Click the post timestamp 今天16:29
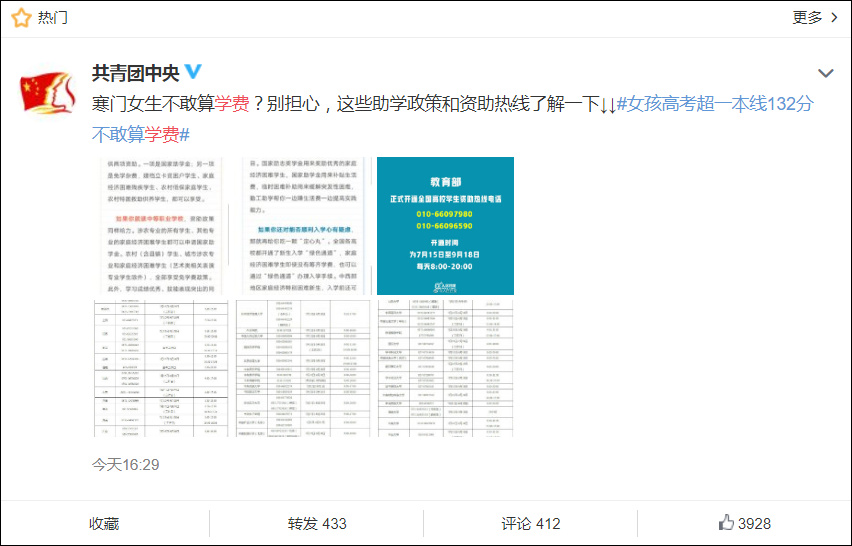852x546 pixels. (126, 465)
